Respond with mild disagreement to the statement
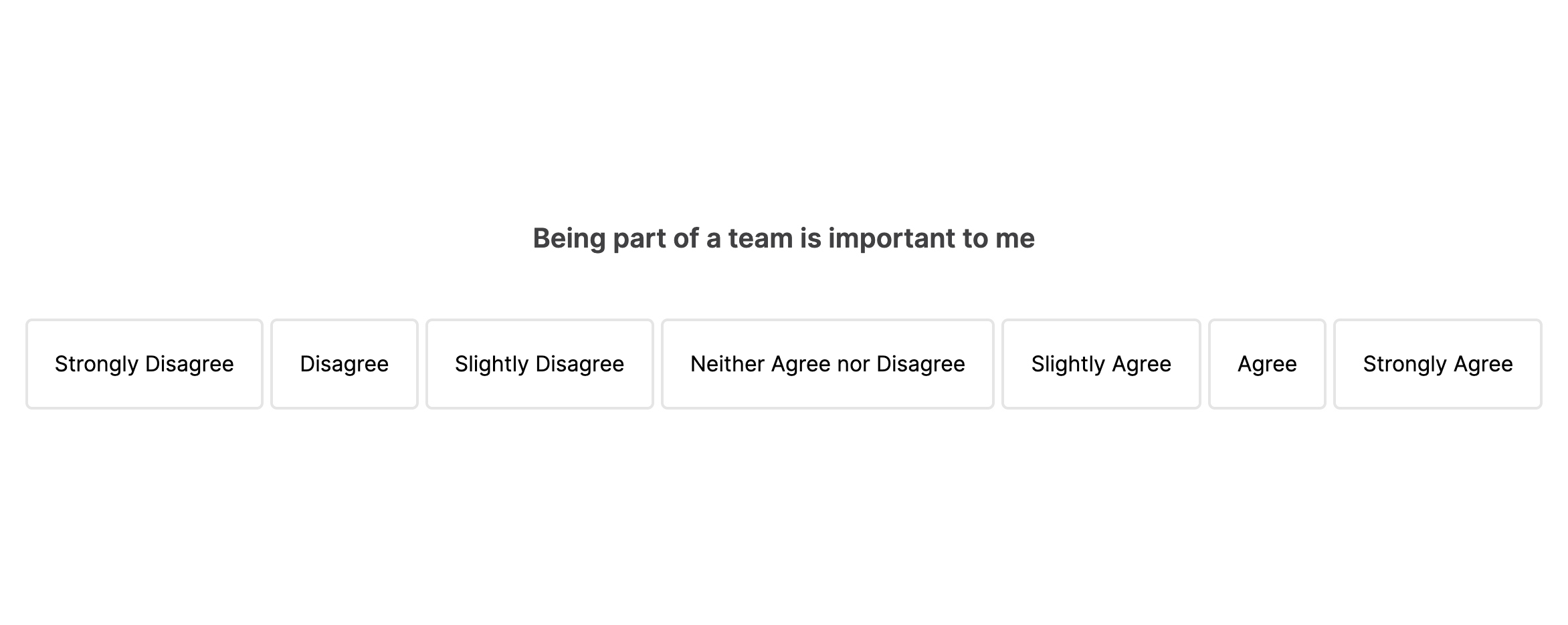The height and width of the screenshot is (625, 1568). 539,364
